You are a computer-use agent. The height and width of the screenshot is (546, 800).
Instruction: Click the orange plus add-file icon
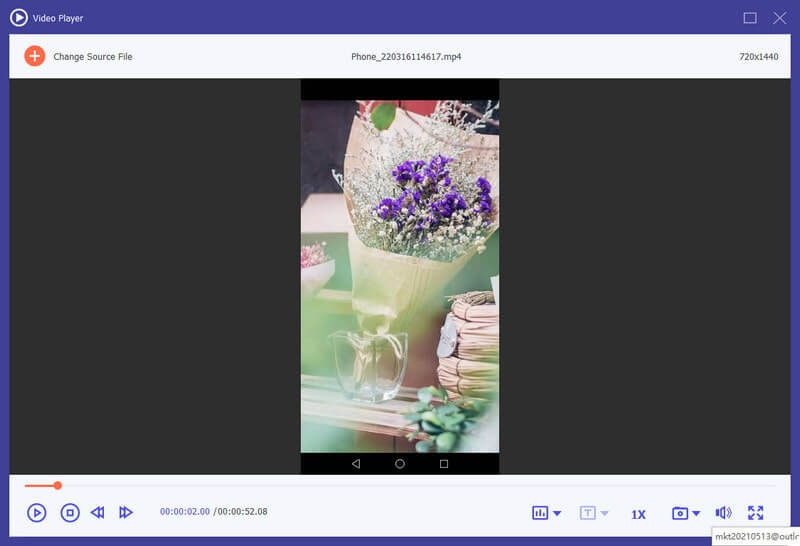tap(35, 56)
